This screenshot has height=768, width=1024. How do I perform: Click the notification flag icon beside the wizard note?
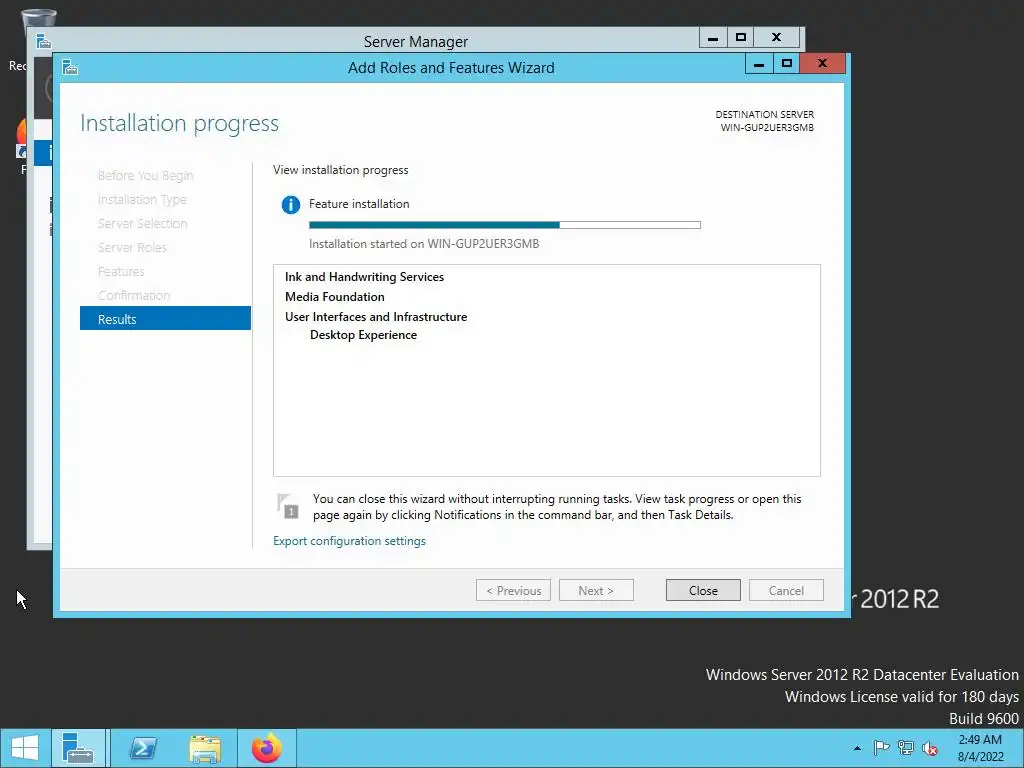click(x=287, y=506)
